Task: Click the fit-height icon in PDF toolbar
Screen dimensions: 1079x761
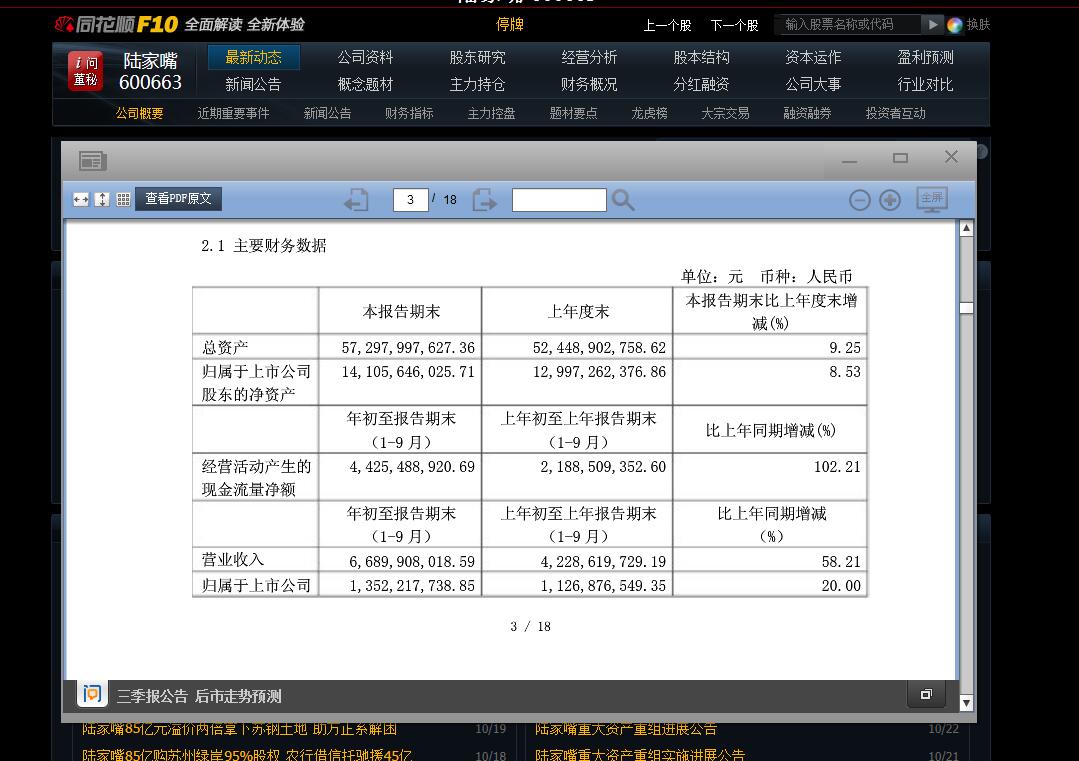Action: click(x=102, y=200)
